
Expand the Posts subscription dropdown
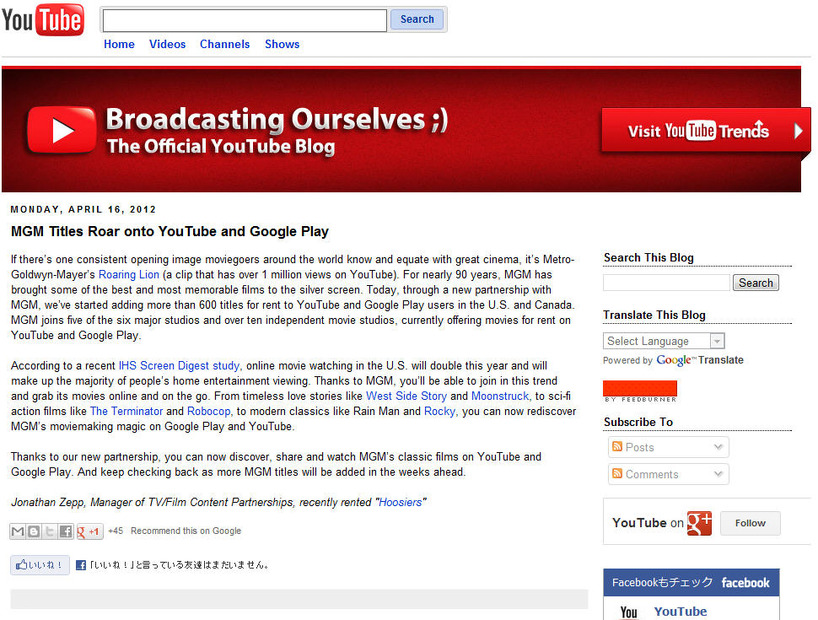click(718, 447)
